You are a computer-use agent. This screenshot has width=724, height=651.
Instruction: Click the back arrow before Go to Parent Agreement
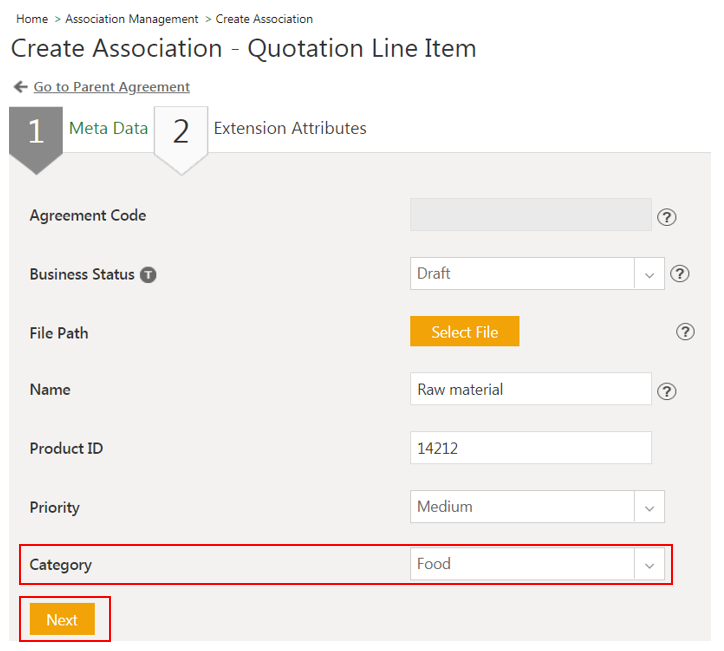pyautogui.click(x=20, y=87)
